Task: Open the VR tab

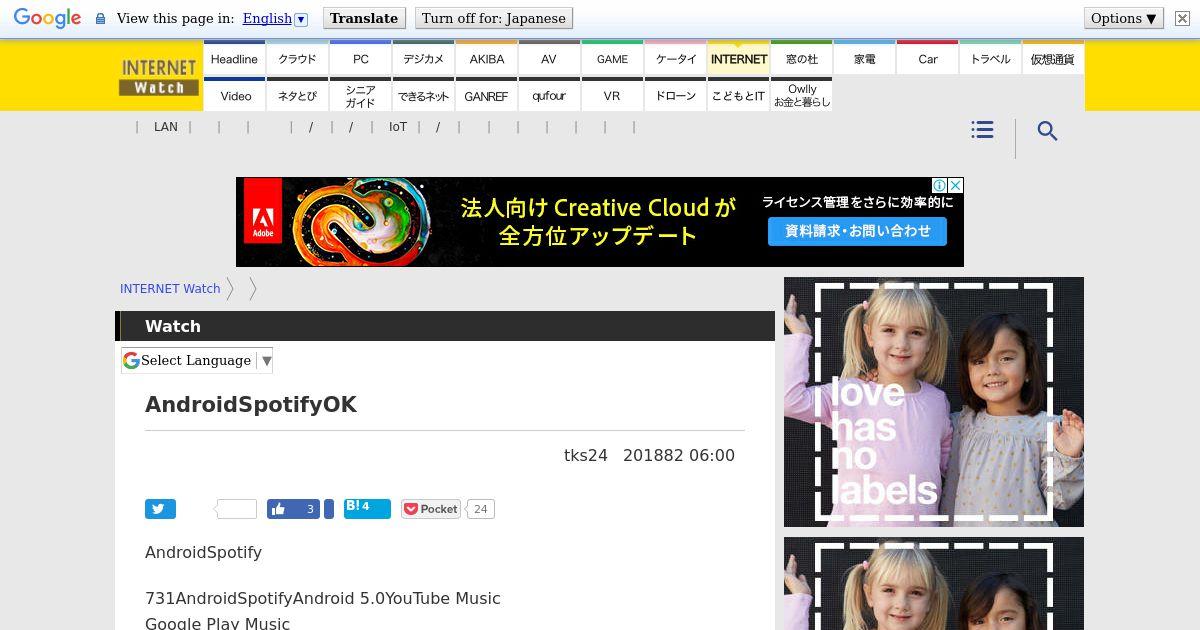Action: coord(612,95)
